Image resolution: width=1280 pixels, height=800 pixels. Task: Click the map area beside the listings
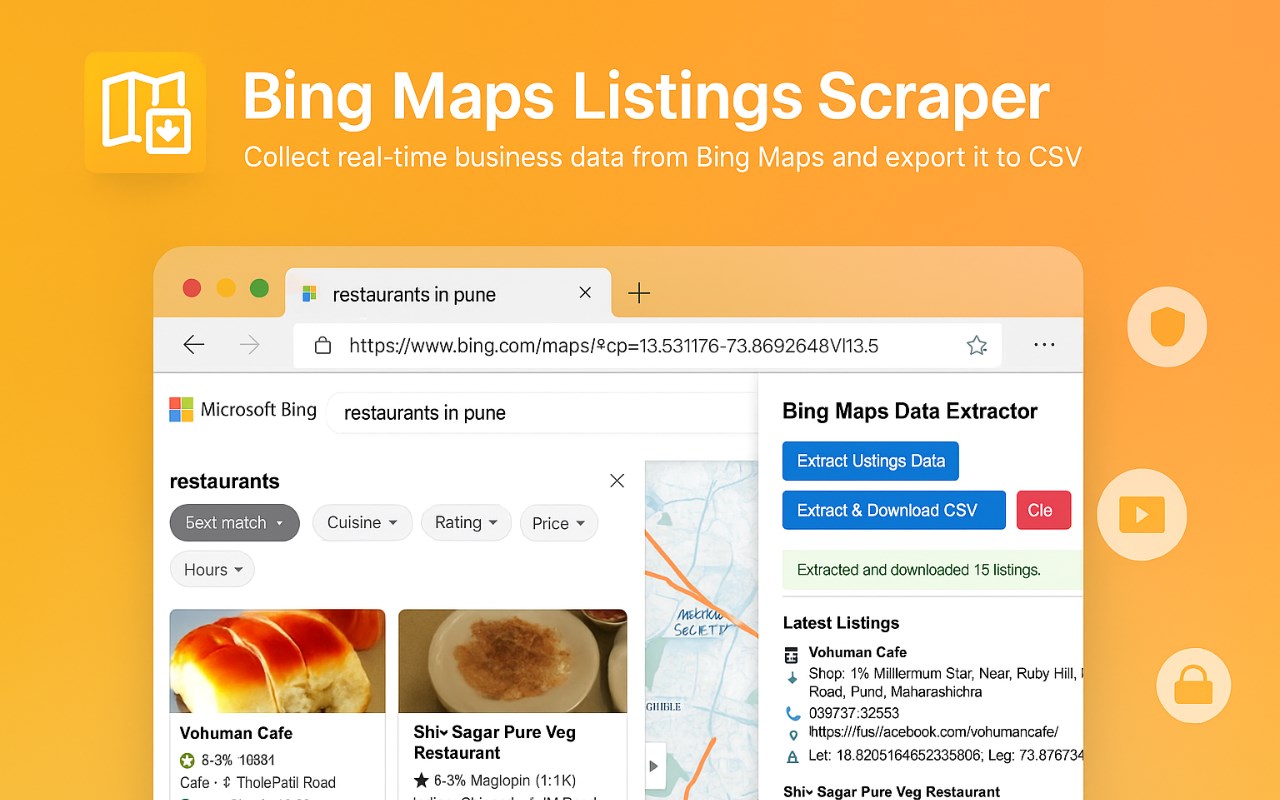click(701, 630)
